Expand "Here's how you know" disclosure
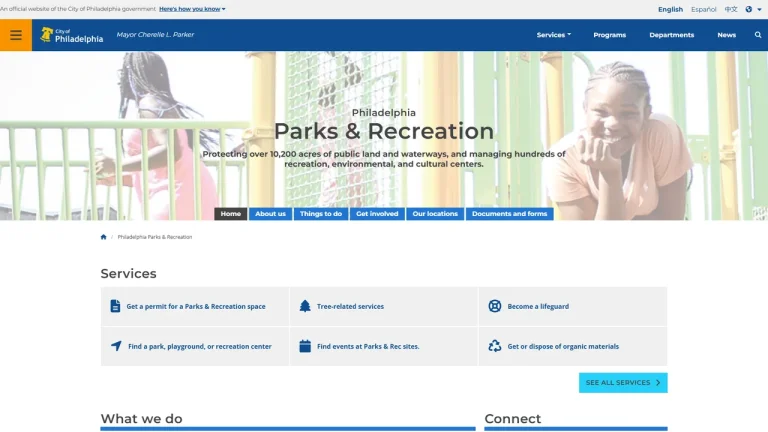768x432 pixels. click(x=192, y=9)
